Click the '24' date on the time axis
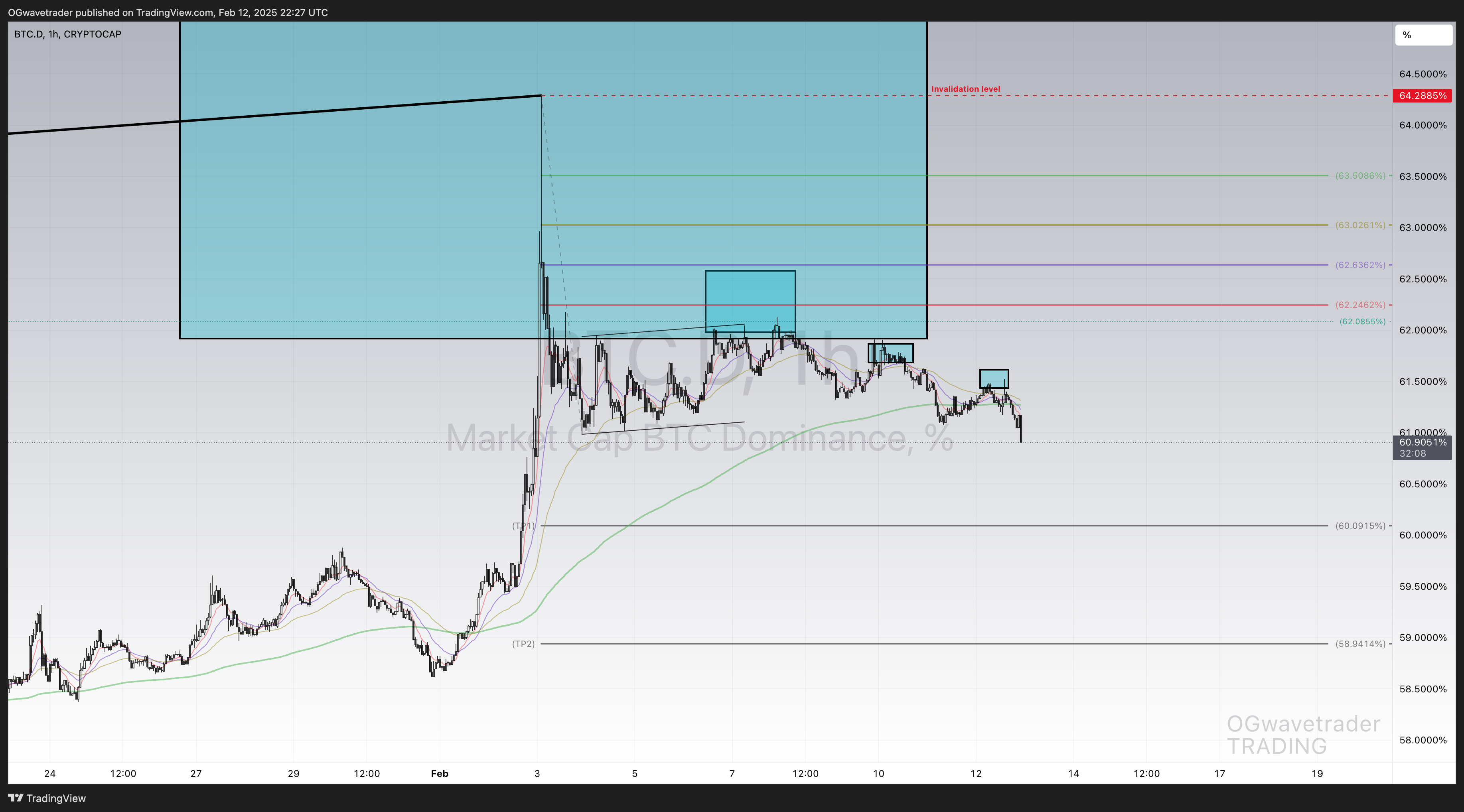The width and height of the screenshot is (1464, 812). (50, 773)
